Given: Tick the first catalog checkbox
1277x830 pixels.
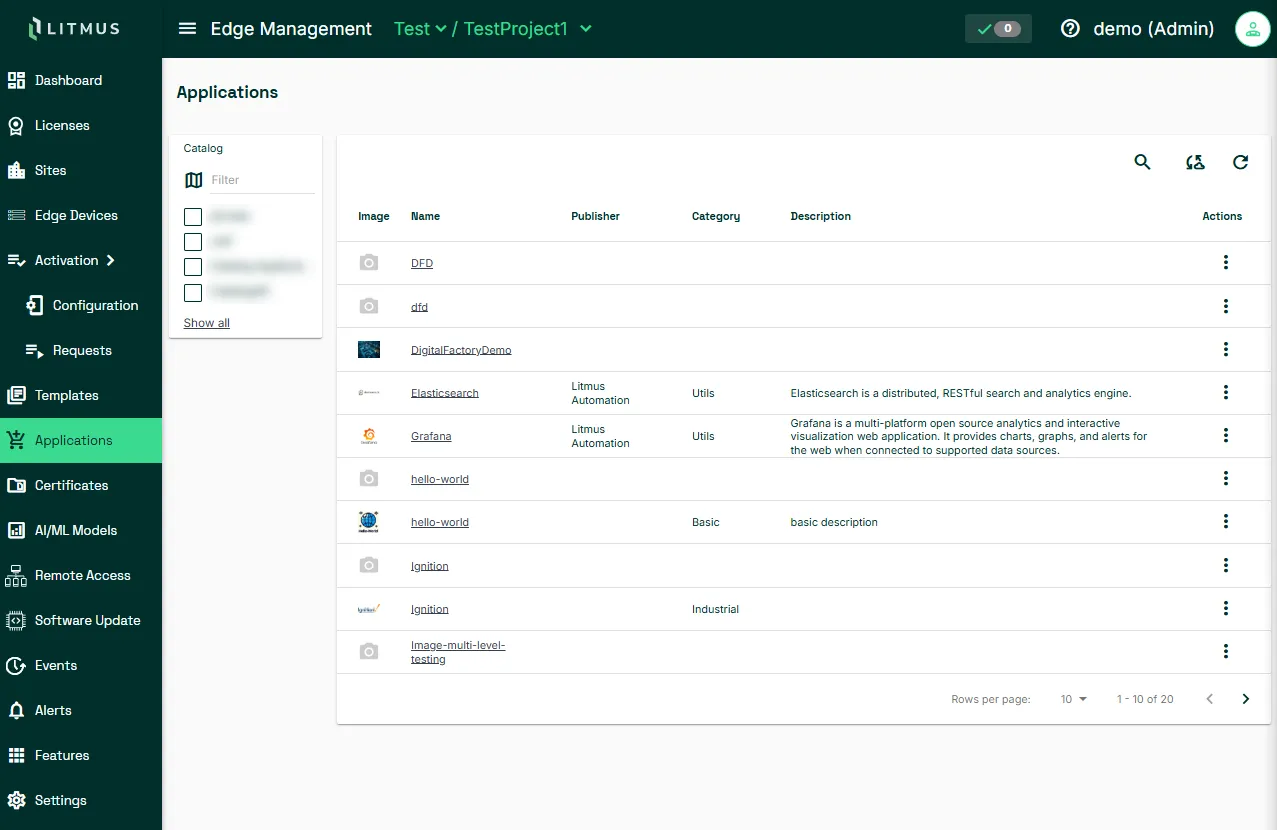Looking at the screenshot, I should [x=193, y=216].
